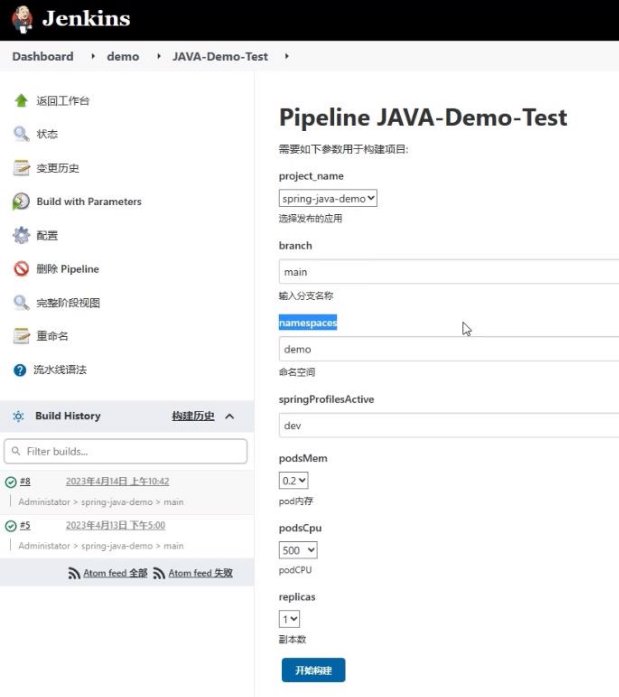Go to Dashboard breadcrumb

43,56
